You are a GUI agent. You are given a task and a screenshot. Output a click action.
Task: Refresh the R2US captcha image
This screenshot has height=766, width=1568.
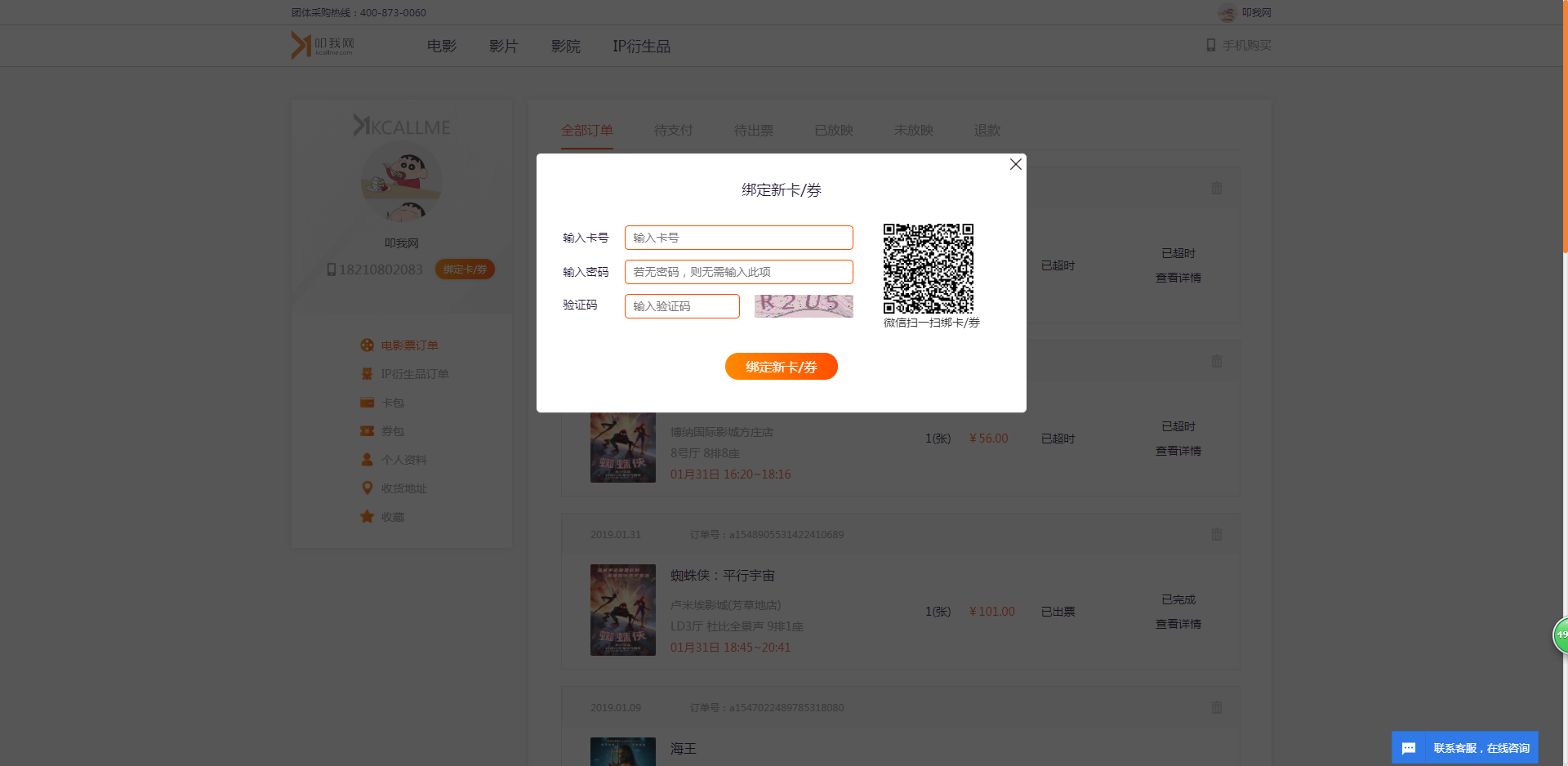[804, 305]
